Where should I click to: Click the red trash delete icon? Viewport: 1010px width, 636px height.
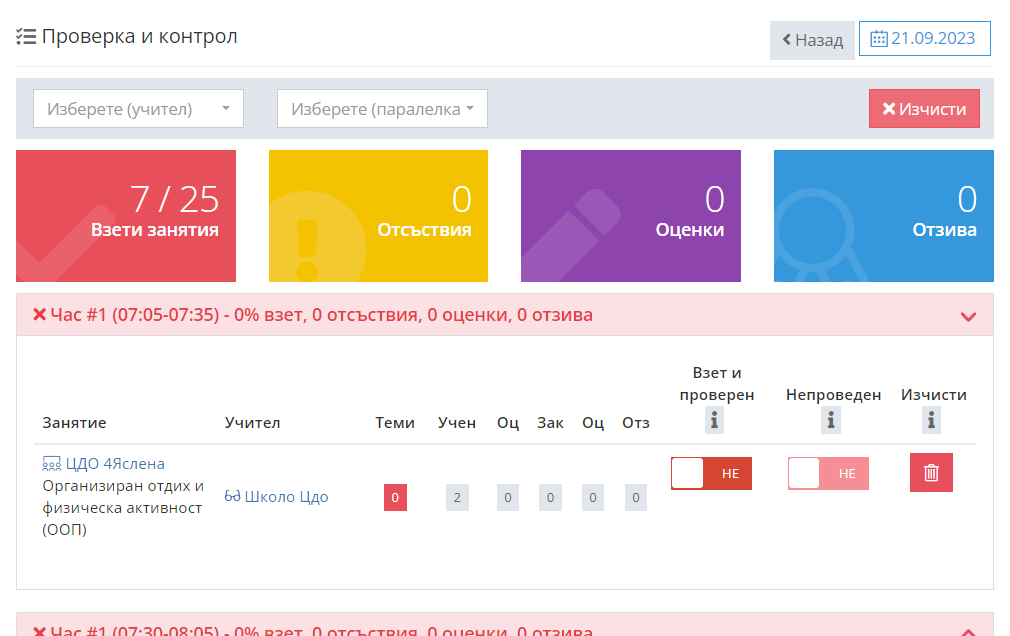coord(931,473)
